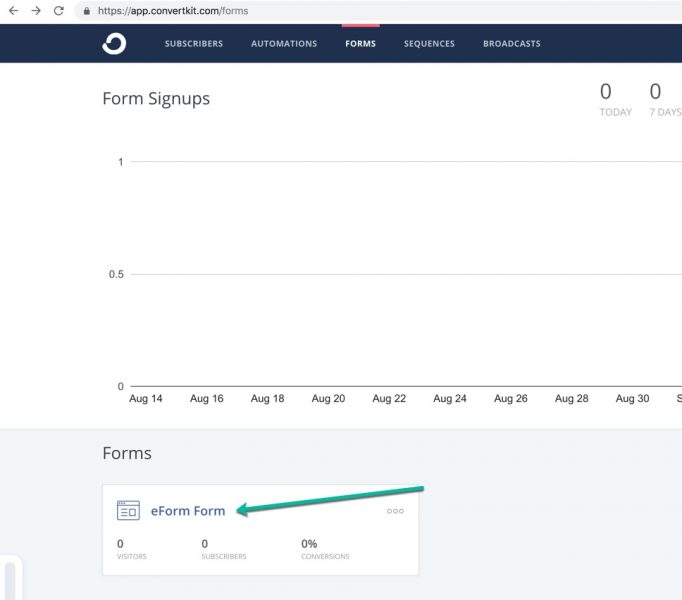Click the Aug 26 axis label
682x600 pixels.
click(x=511, y=399)
